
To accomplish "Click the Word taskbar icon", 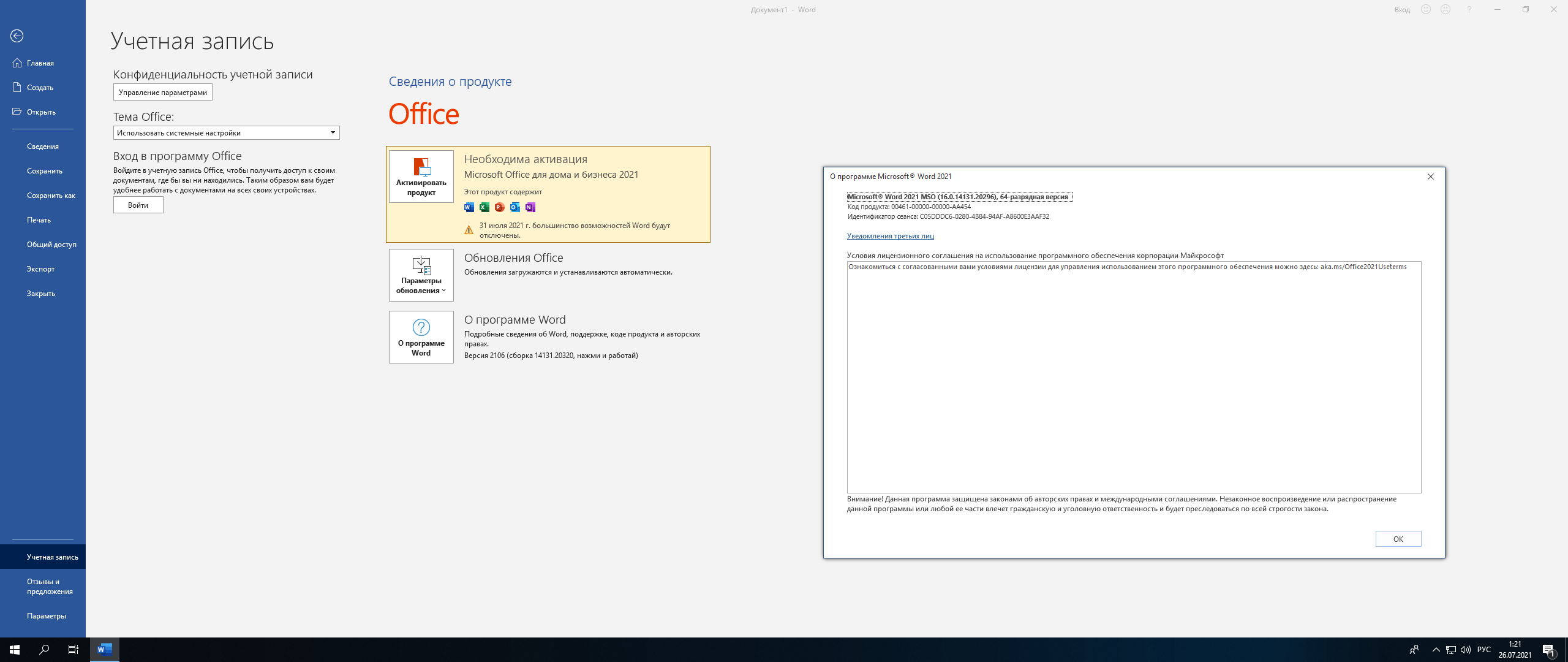I will click(x=105, y=650).
